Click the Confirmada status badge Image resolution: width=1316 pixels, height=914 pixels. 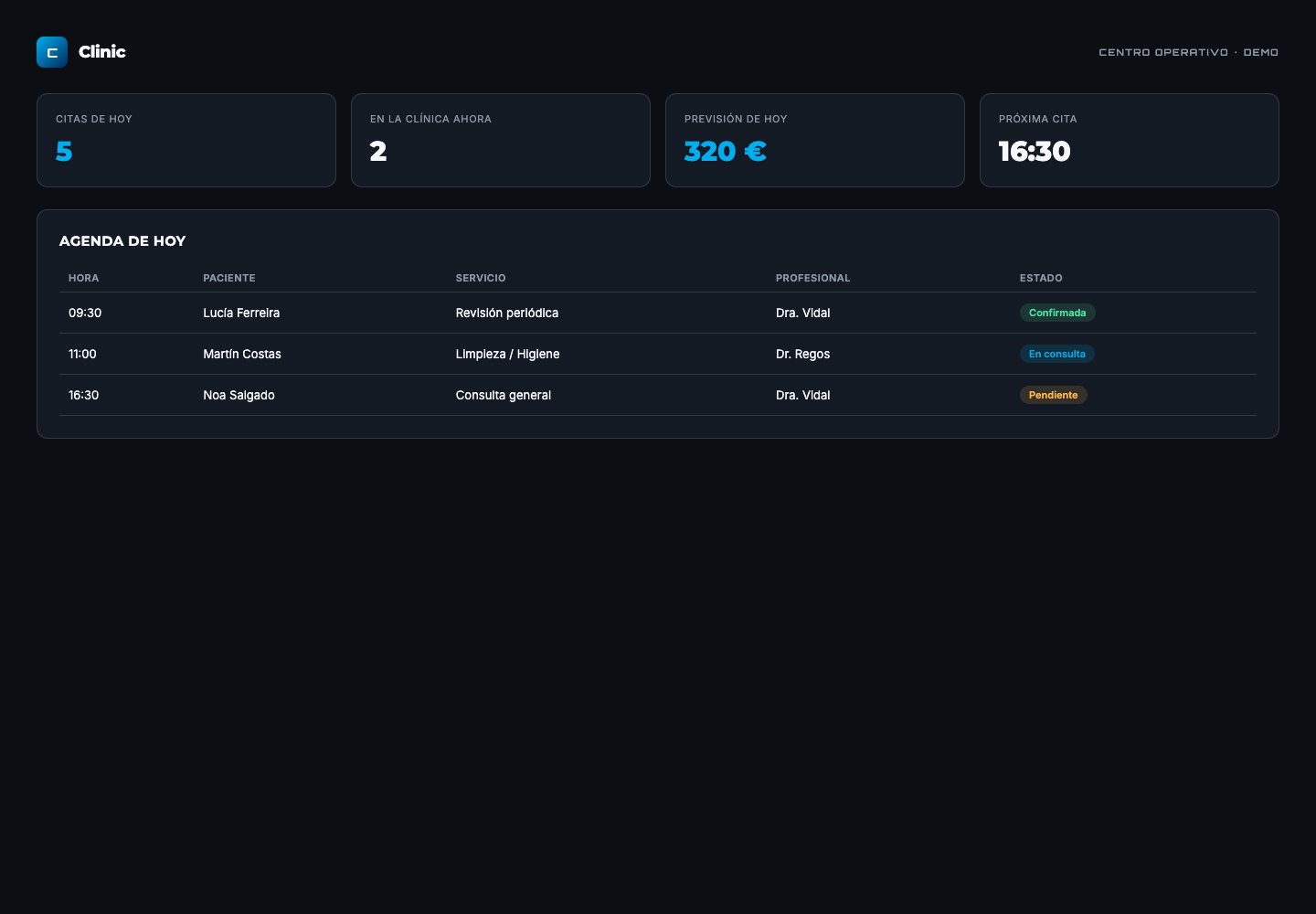click(1057, 313)
